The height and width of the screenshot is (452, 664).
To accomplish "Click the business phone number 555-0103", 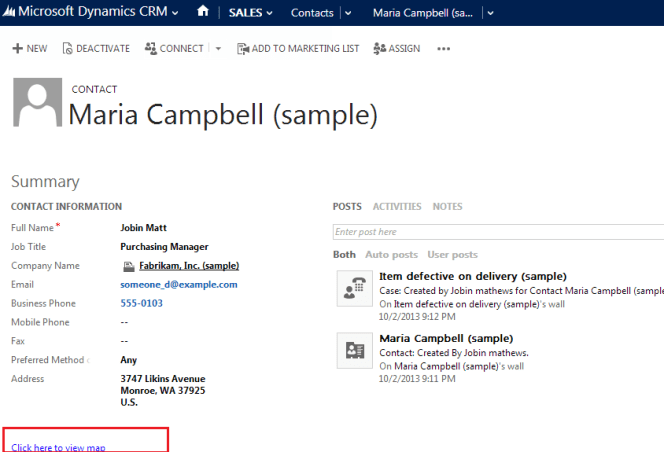I will [141, 303].
